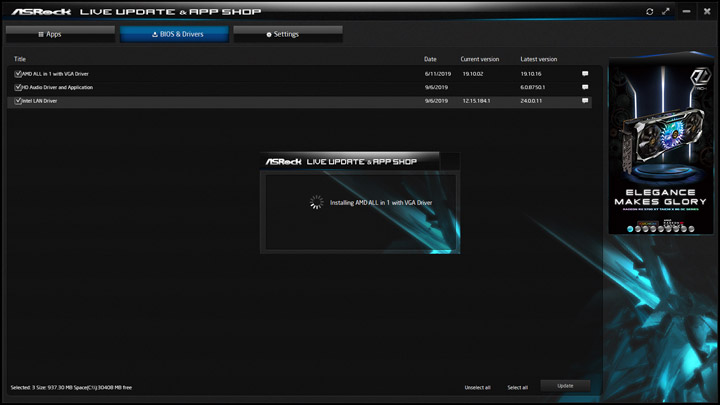
Task: Click the refresh icon in title bar
Action: coord(649,11)
